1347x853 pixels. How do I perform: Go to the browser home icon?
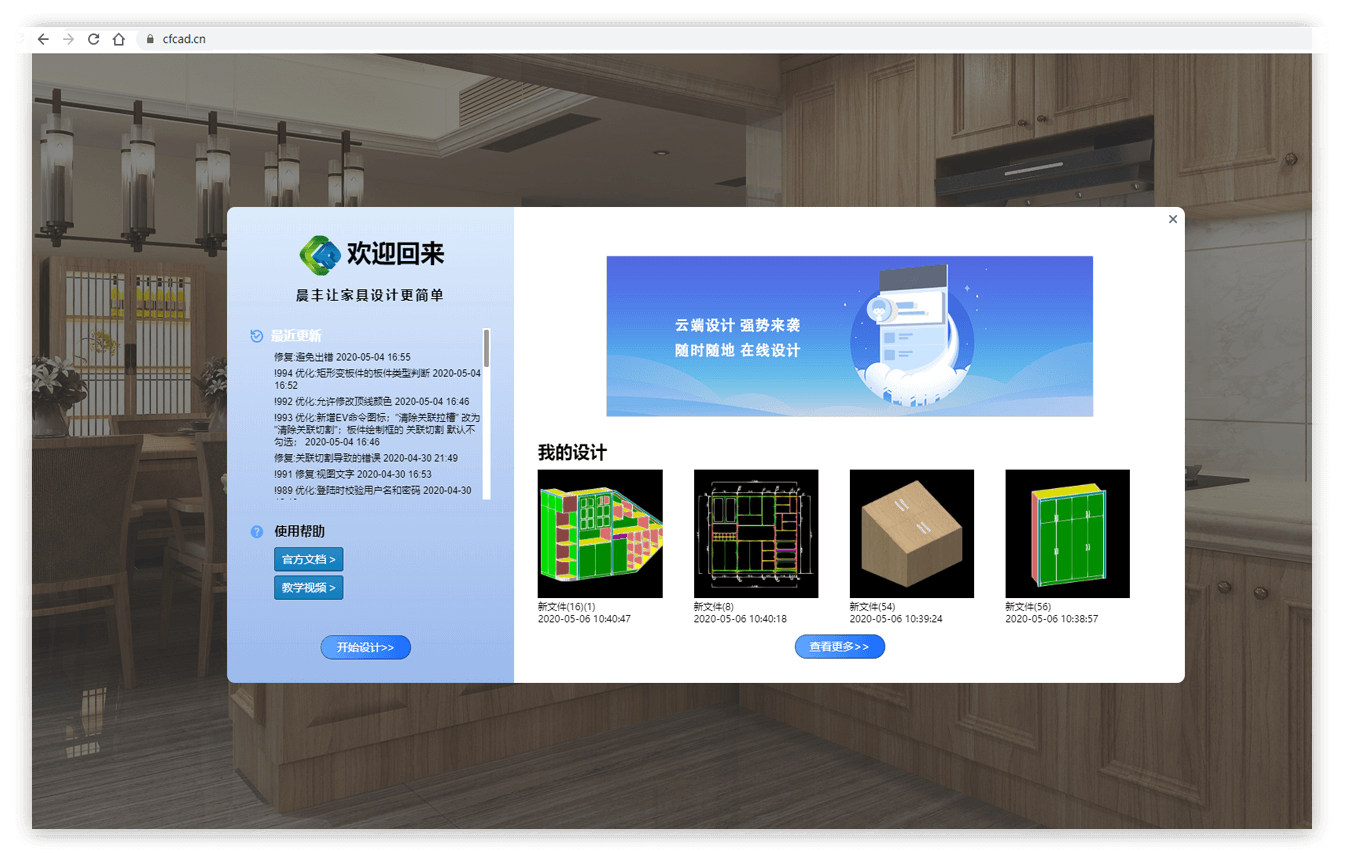point(119,39)
